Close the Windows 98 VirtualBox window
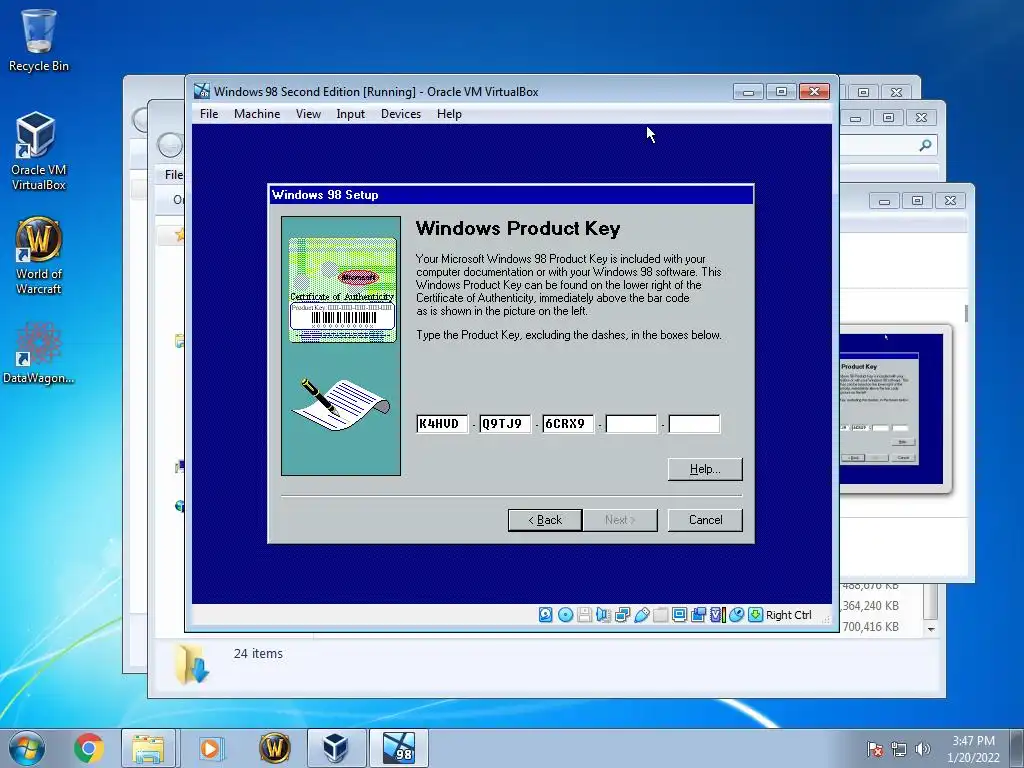Image resolution: width=1024 pixels, height=768 pixels. click(x=814, y=91)
